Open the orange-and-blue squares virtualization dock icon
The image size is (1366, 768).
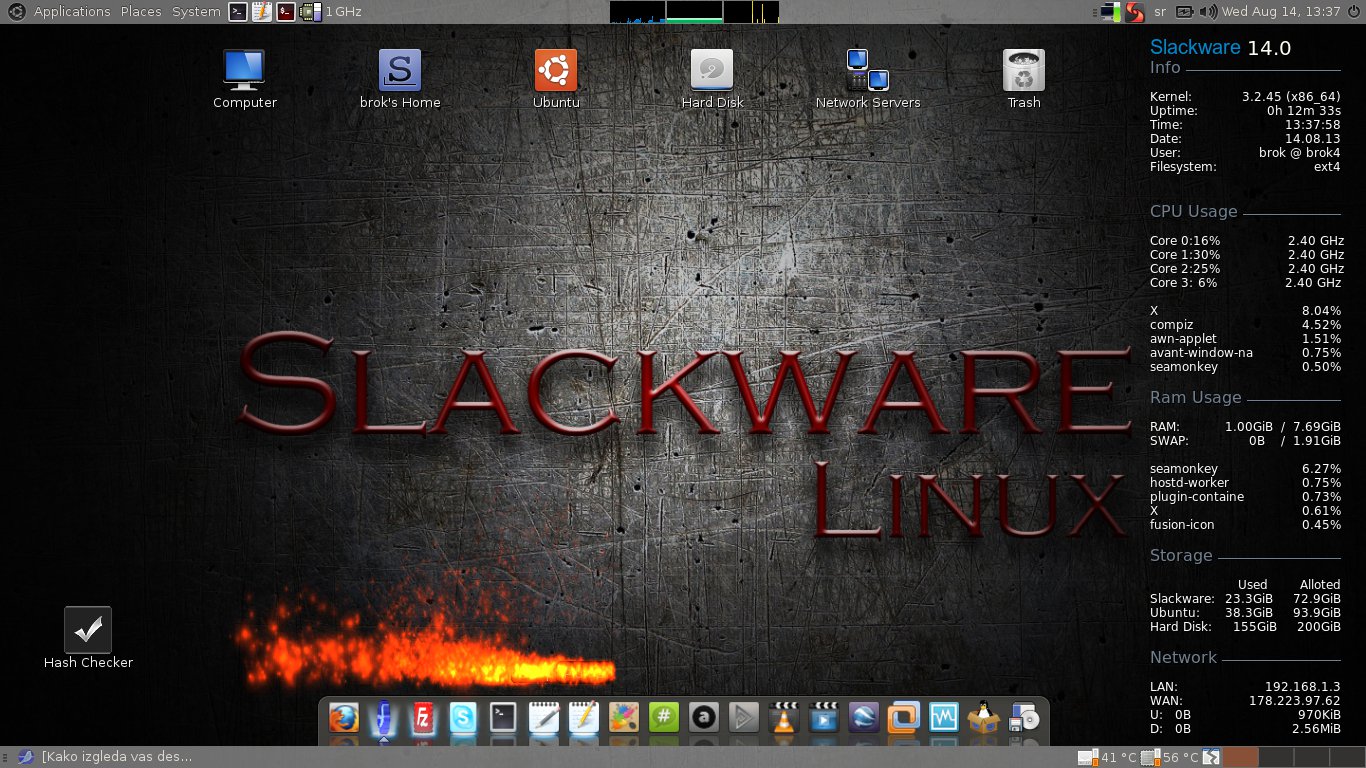point(903,718)
